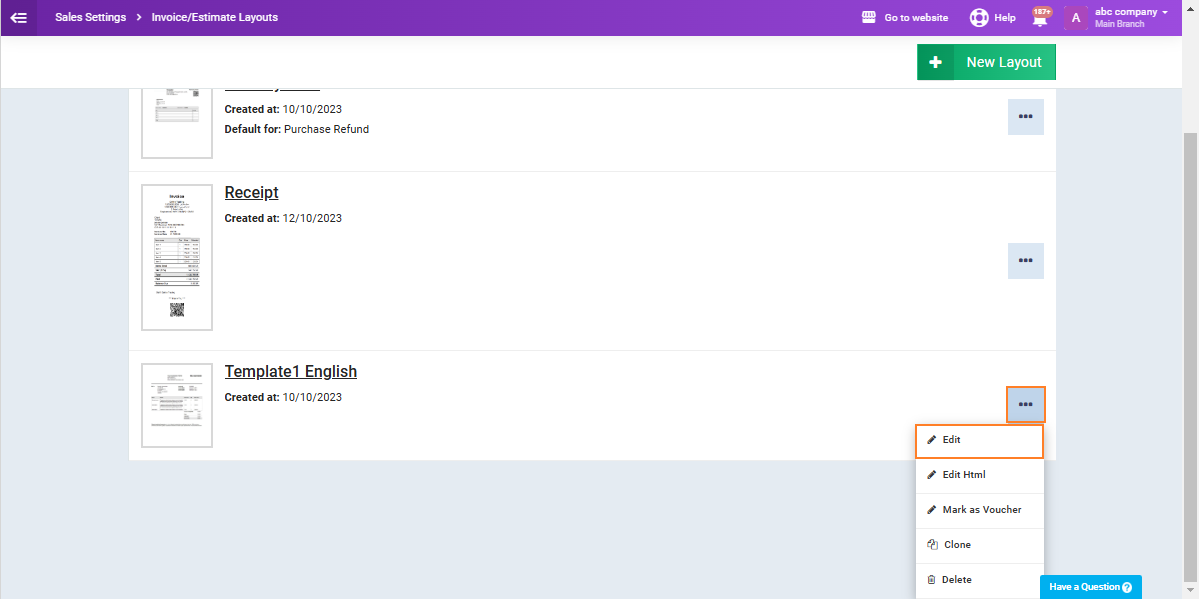
Task: Collapse the Template1 English options menu
Action: pos(1025,405)
